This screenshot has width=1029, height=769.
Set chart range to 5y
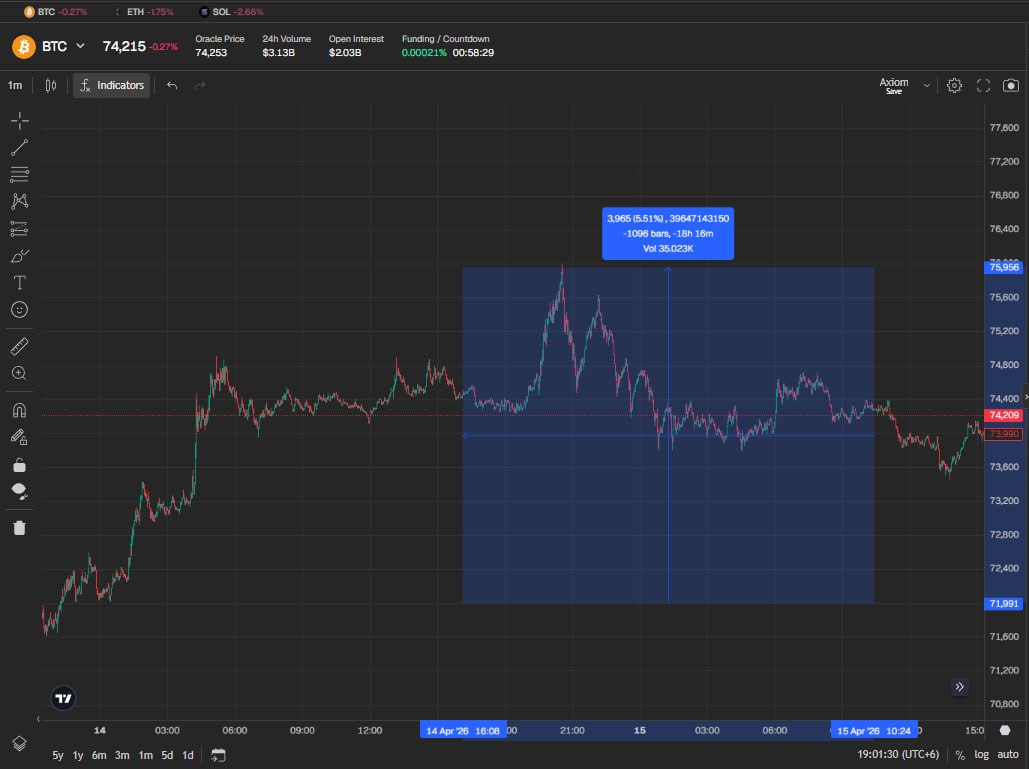pos(58,755)
